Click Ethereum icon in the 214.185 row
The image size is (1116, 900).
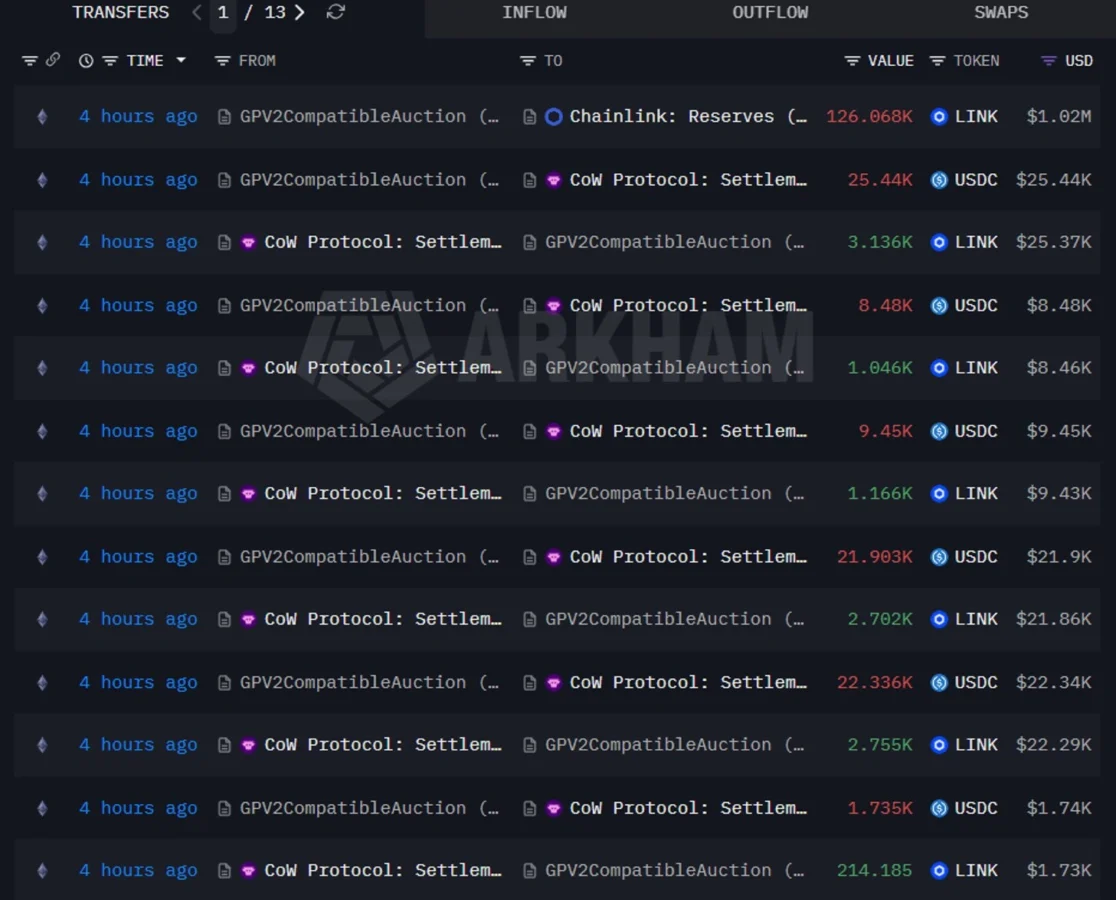click(x=43, y=871)
